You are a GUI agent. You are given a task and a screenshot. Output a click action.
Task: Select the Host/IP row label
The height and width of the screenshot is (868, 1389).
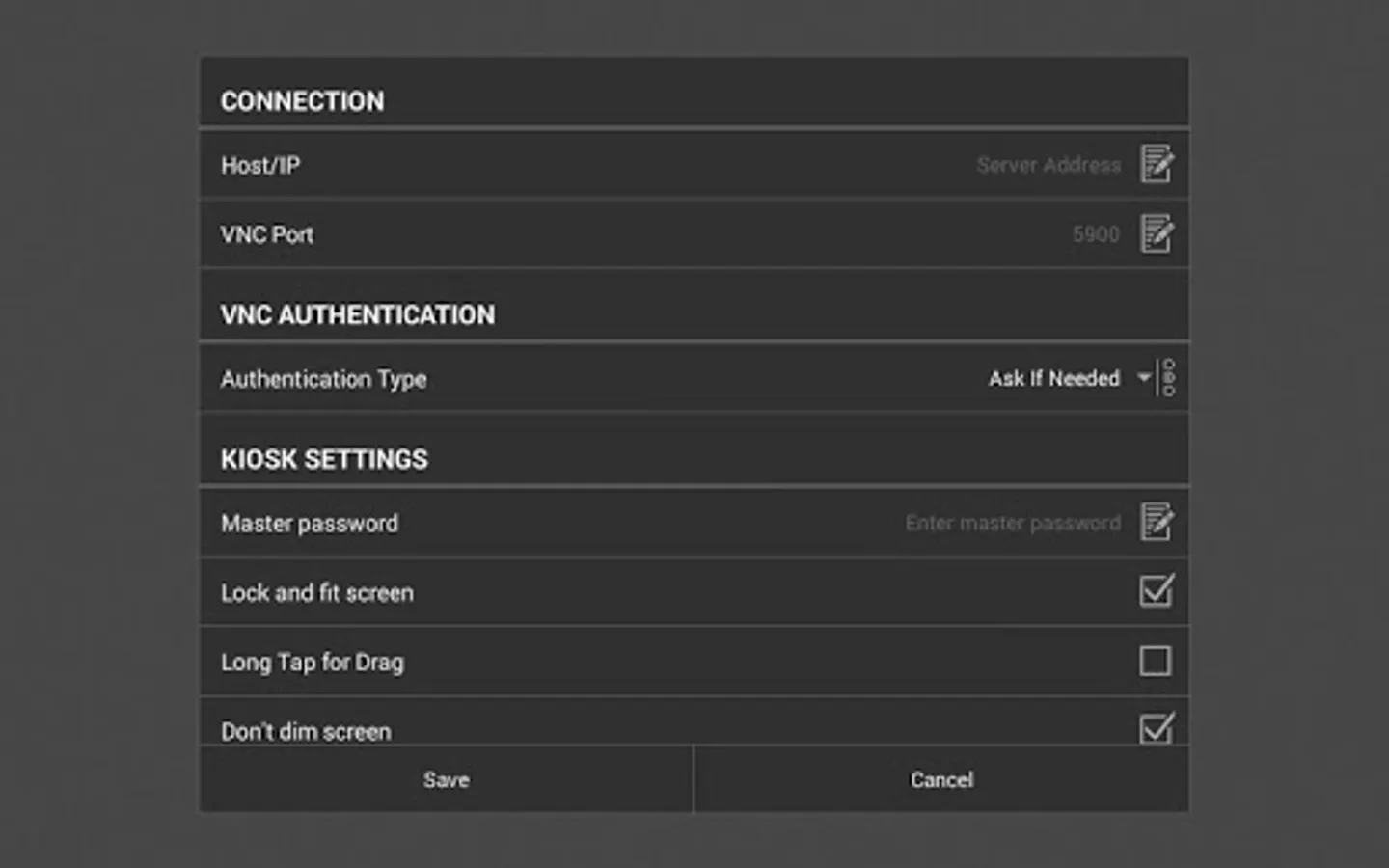coord(260,166)
